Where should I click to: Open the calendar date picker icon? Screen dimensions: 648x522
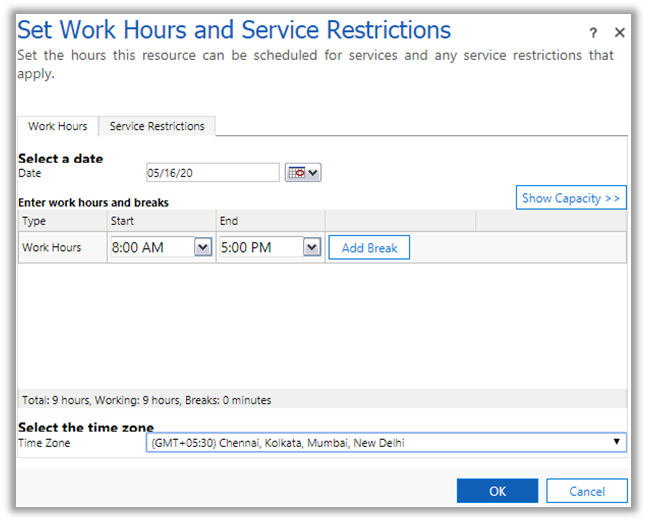[x=303, y=173]
